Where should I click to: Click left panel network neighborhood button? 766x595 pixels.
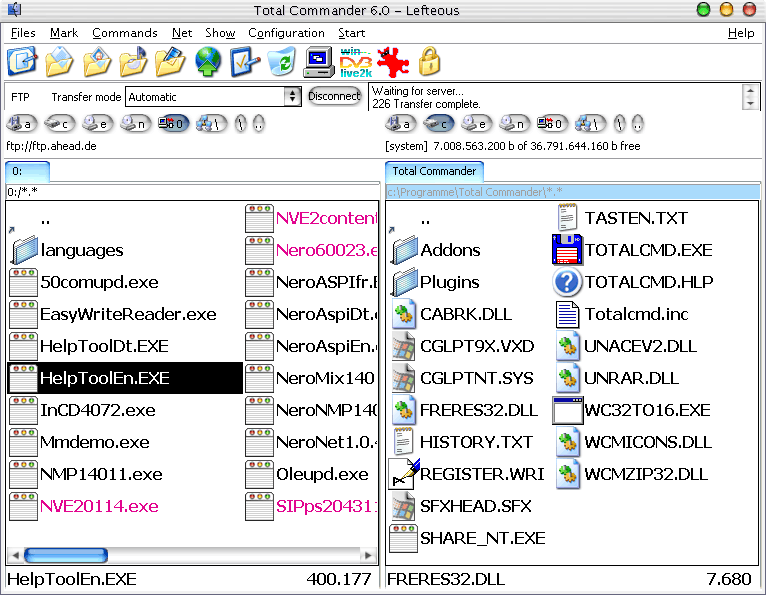212,124
